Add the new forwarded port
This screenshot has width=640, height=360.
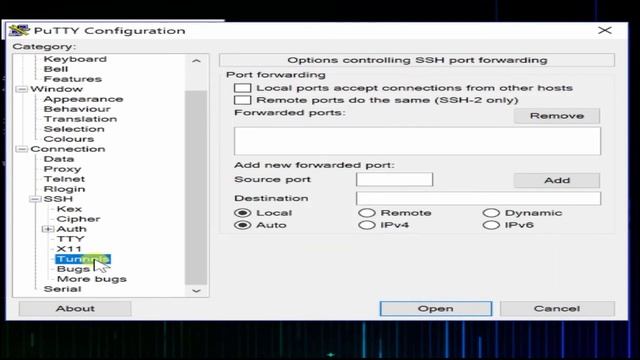pos(557,180)
